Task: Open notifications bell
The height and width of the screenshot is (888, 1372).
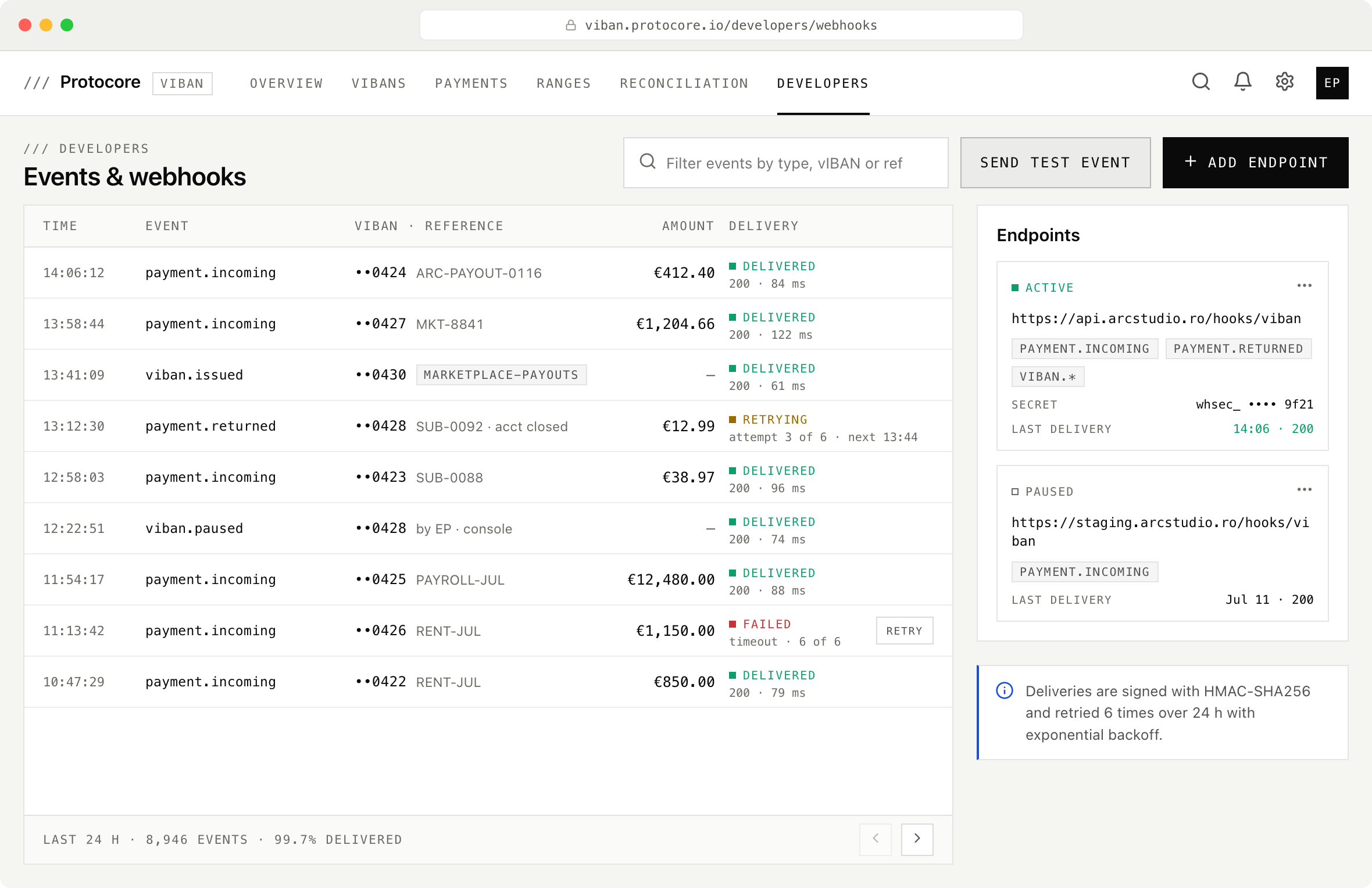Action: tap(1243, 83)
